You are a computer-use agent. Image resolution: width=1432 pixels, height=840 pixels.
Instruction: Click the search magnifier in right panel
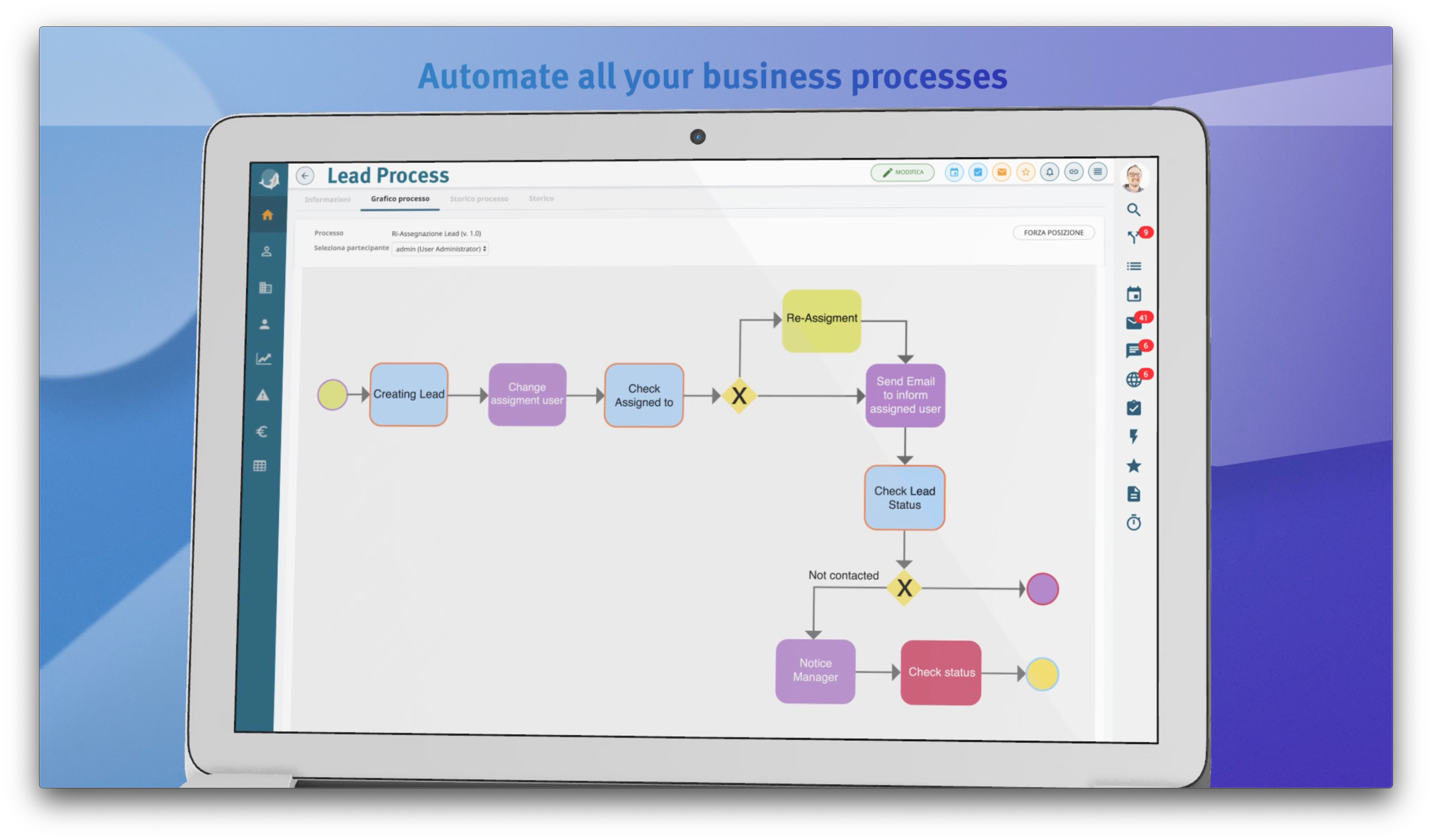click(x=1134, y=210)
